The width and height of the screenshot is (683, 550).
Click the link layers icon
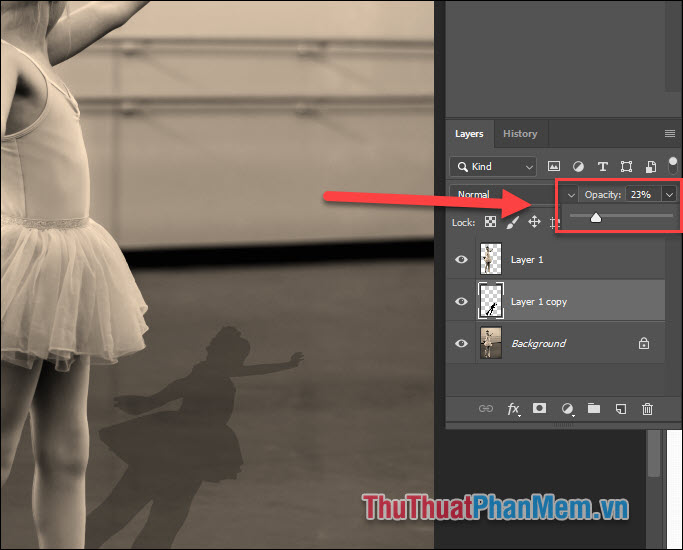486,408
